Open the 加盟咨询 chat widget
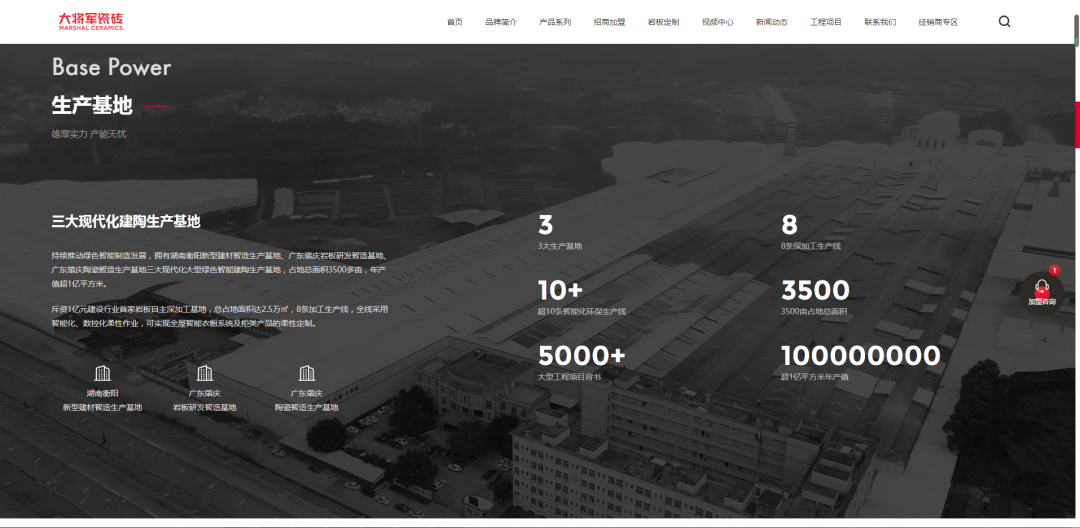Viewport: 1080px width, 528px height. (x=1041, y=292)
